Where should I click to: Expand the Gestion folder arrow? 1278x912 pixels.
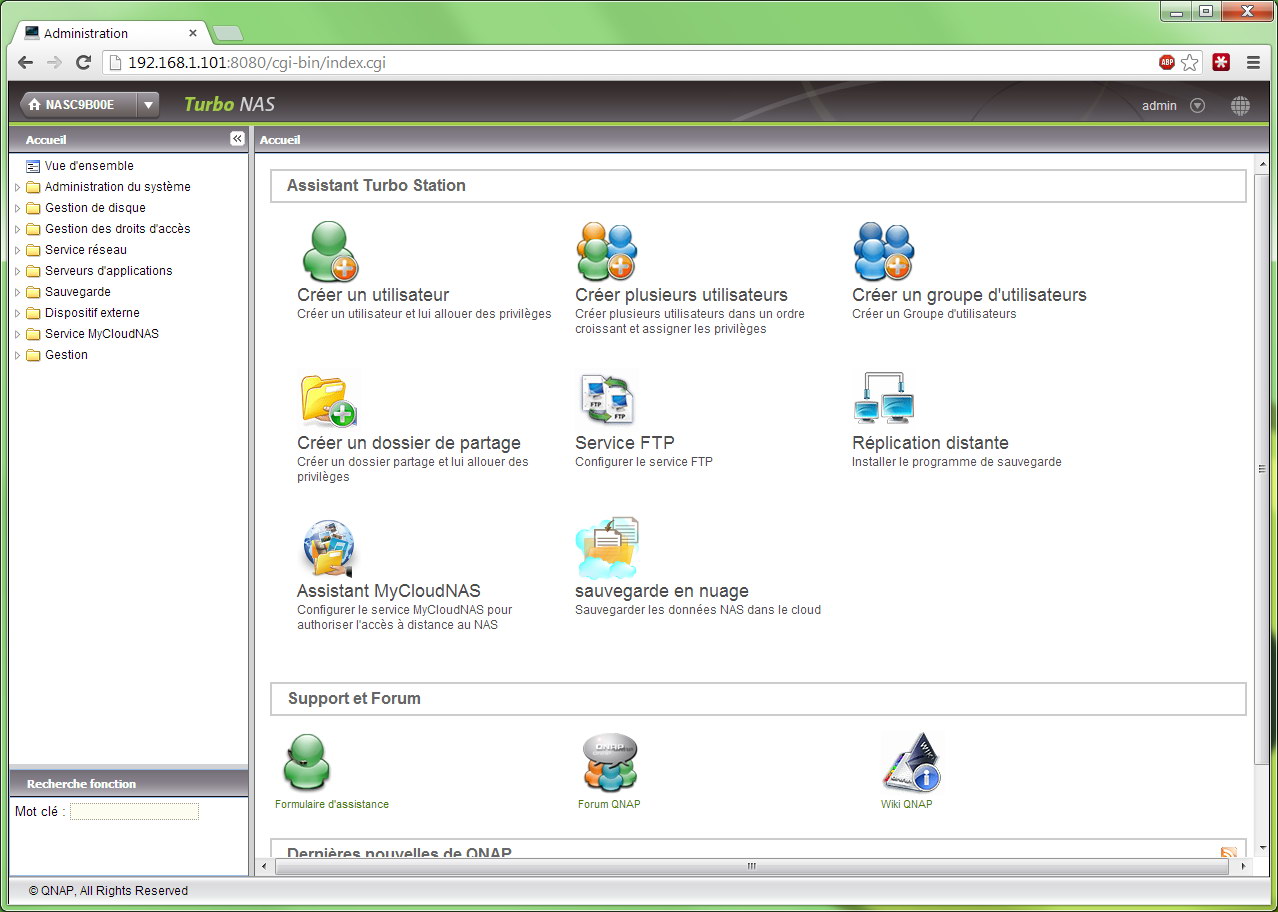click(x=17, y=355)
